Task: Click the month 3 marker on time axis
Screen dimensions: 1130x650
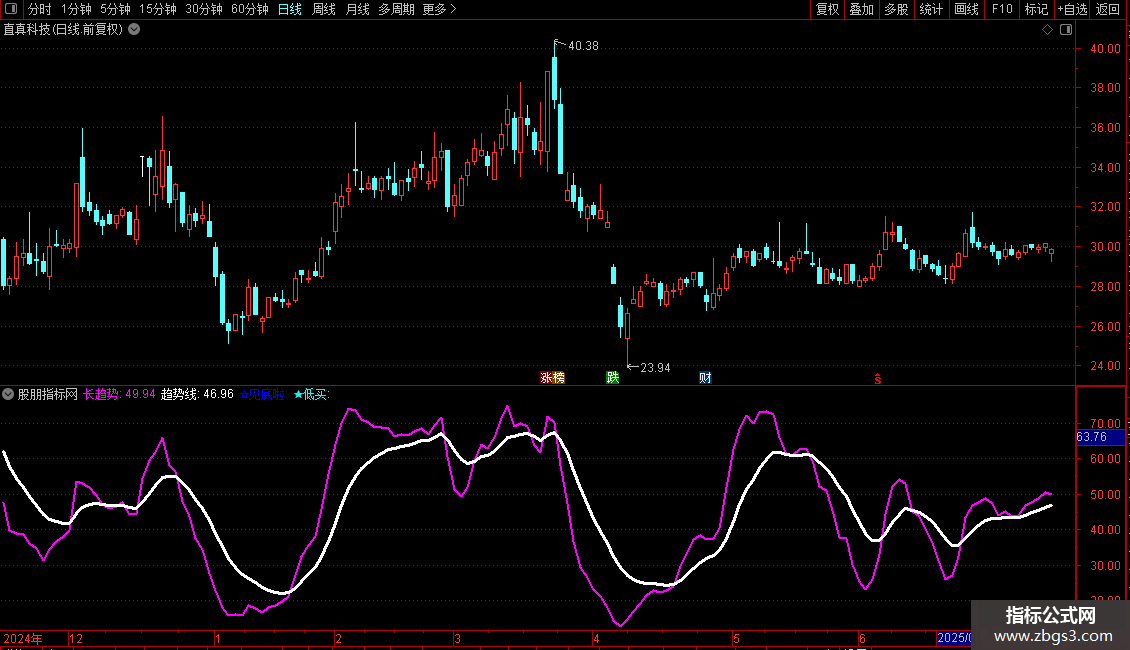Action: coord(457,638)
